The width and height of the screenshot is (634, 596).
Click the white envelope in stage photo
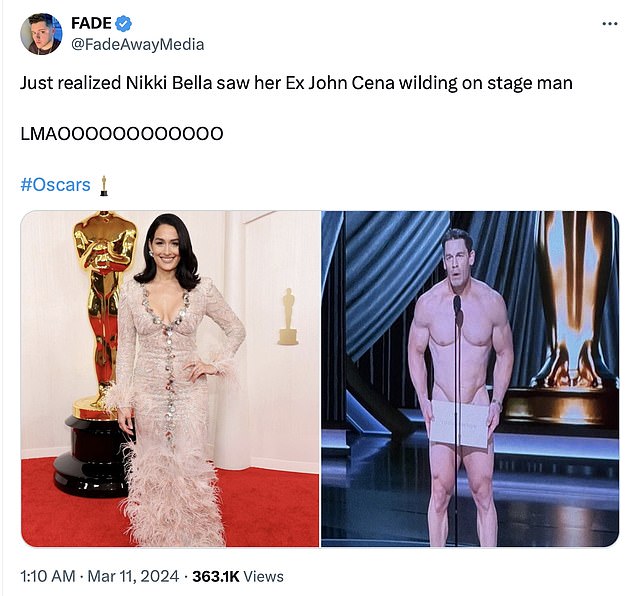459,423
